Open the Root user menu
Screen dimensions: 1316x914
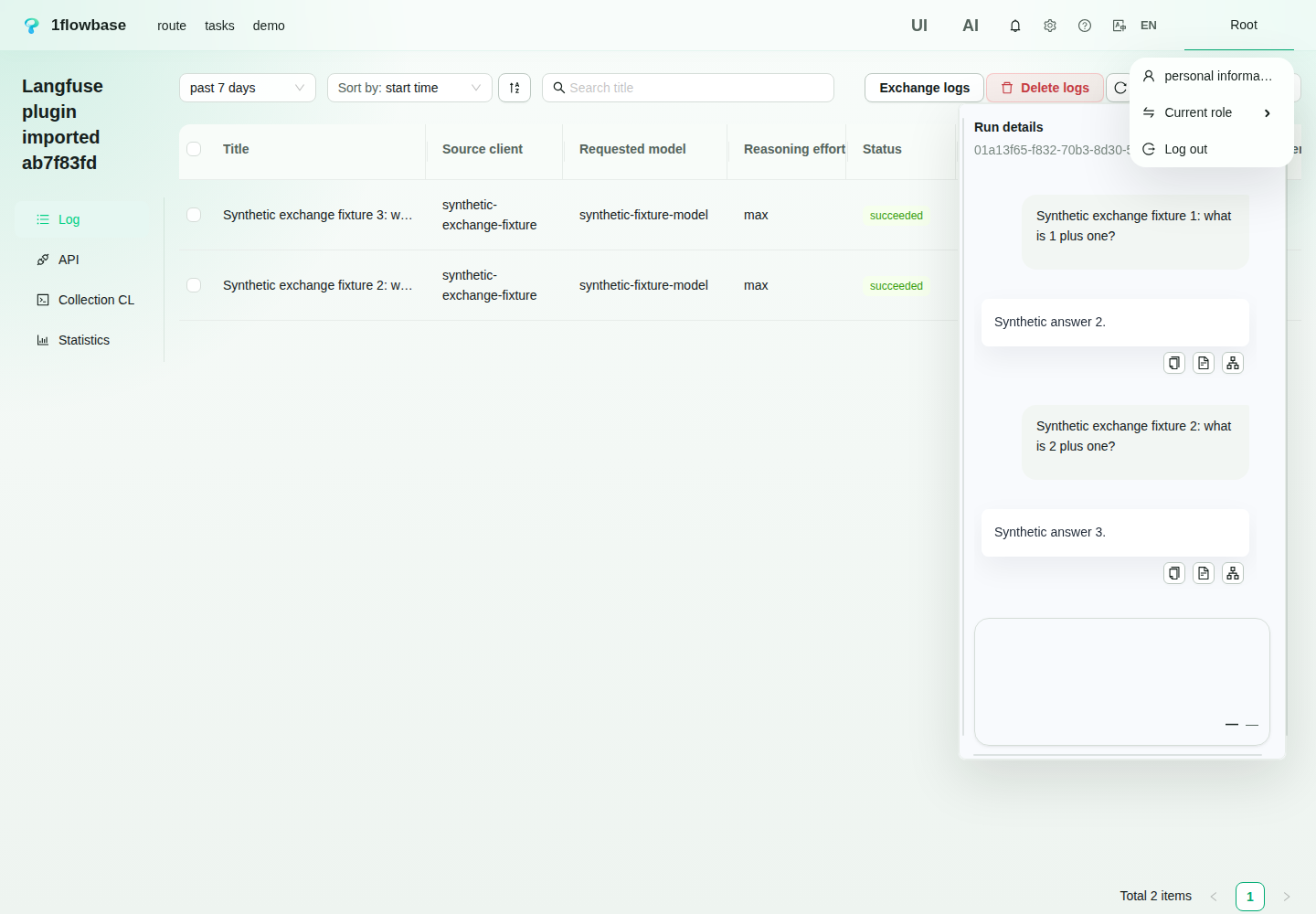[x=1243, y=26]
